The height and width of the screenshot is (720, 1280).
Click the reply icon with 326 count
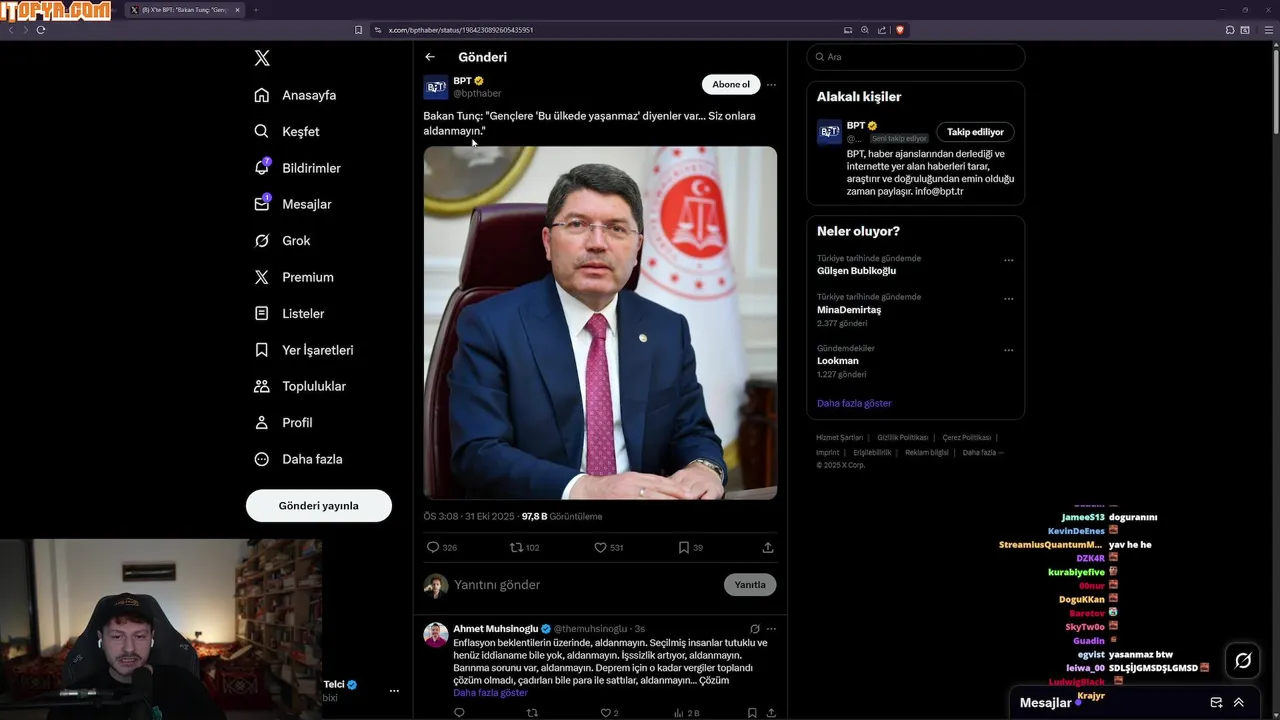pos(433,547)
